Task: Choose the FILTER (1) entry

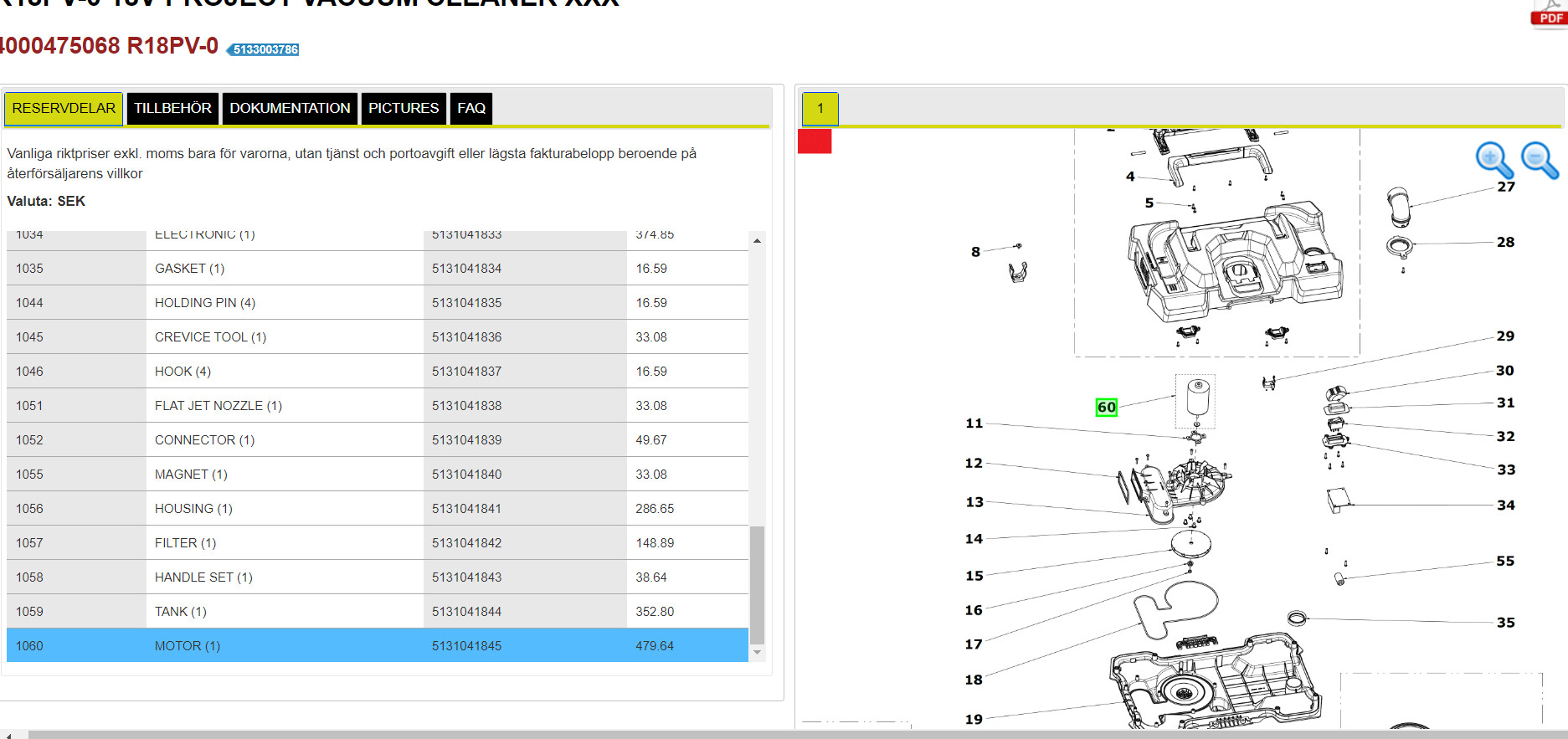Action: point(185,543)
